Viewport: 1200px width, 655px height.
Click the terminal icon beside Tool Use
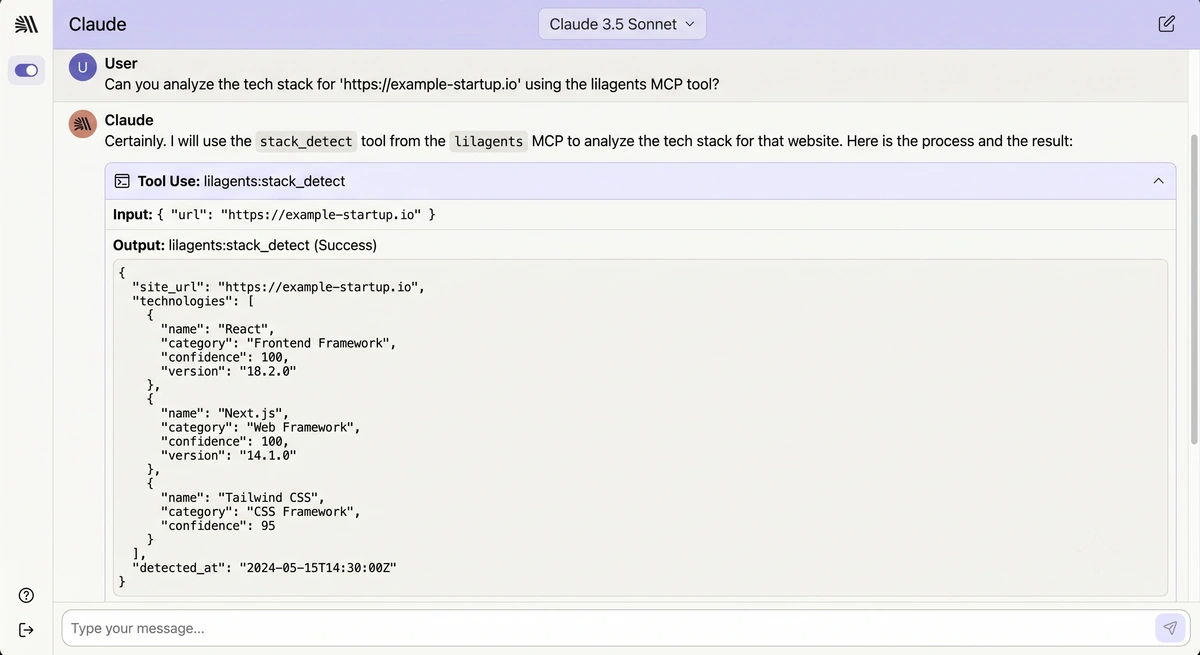click(122, 181)
